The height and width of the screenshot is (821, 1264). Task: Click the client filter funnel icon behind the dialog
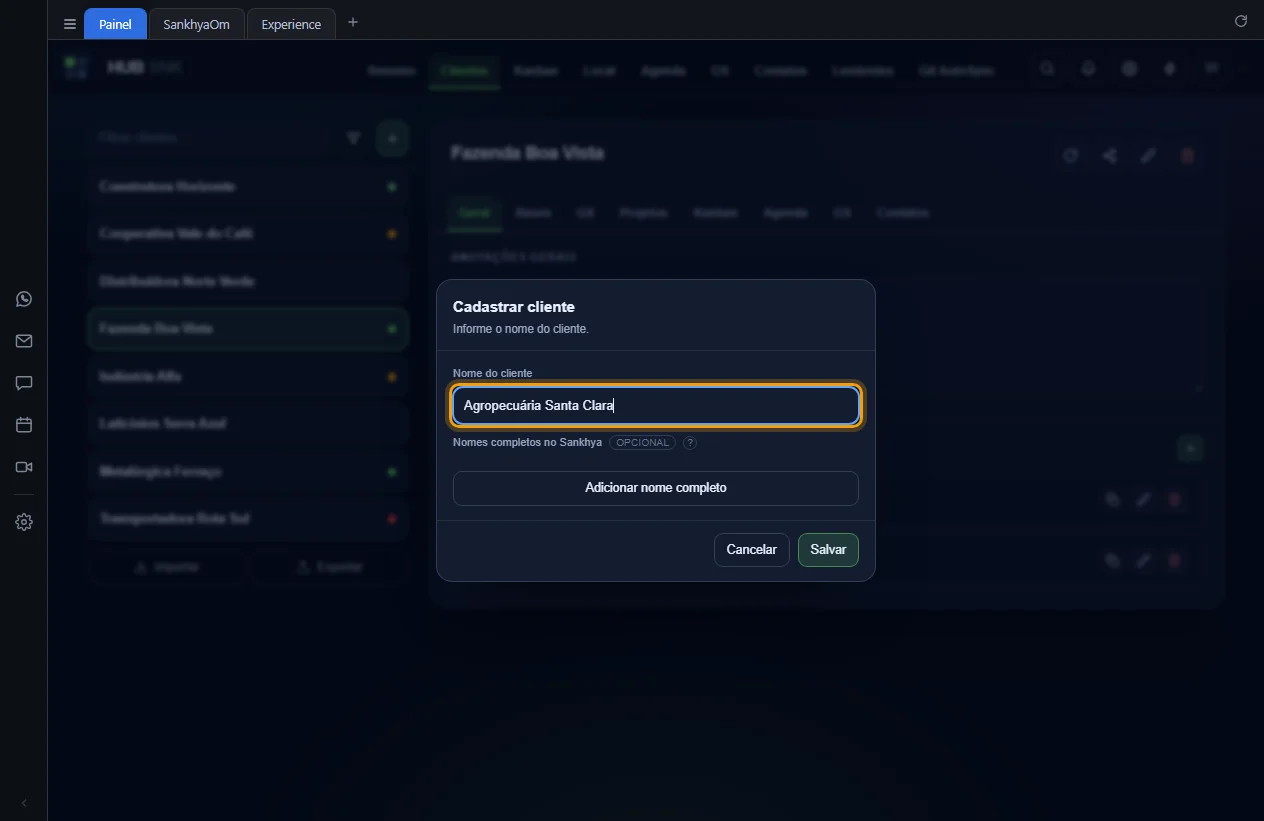point(353,138)
